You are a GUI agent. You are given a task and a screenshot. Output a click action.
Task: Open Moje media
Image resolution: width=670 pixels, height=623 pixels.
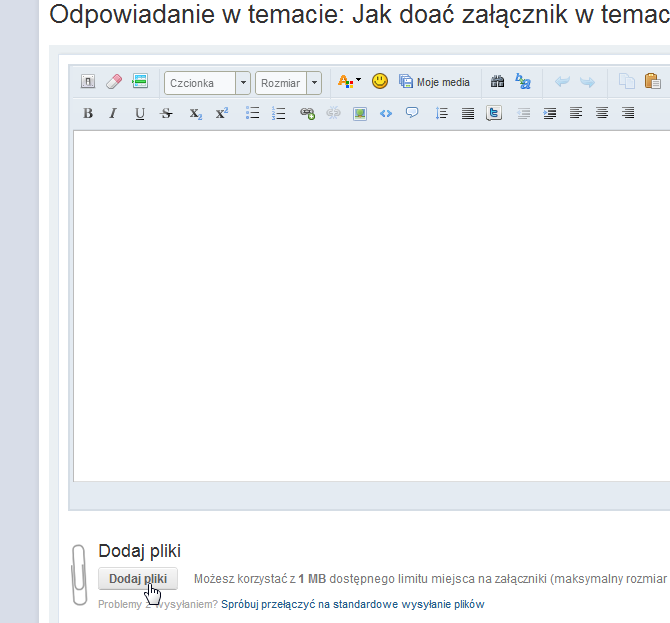434,82
